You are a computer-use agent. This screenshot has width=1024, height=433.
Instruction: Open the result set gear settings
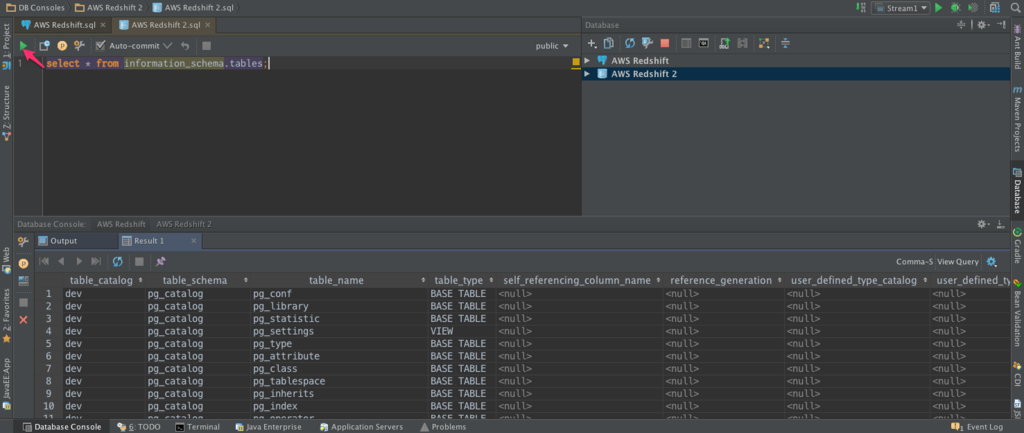tap(991, 261)
